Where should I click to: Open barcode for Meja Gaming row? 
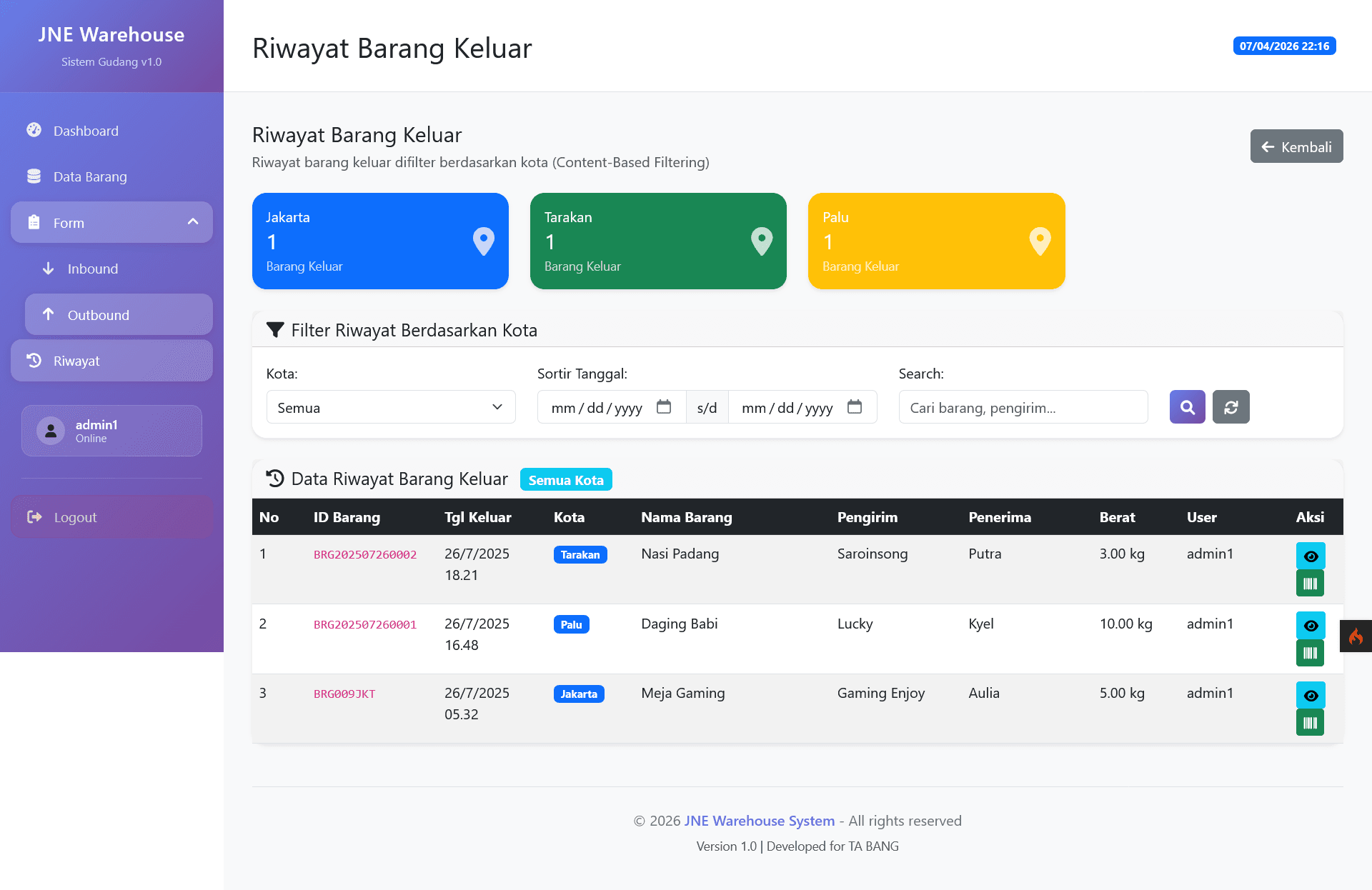1310,723
